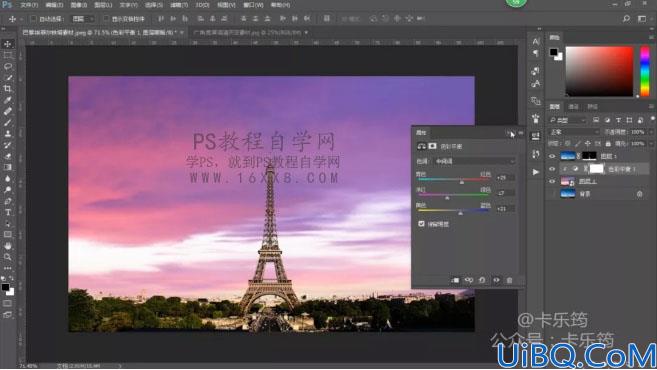
Task: Select the Horizontal Type tool
Action: click(x=8, y=212)
